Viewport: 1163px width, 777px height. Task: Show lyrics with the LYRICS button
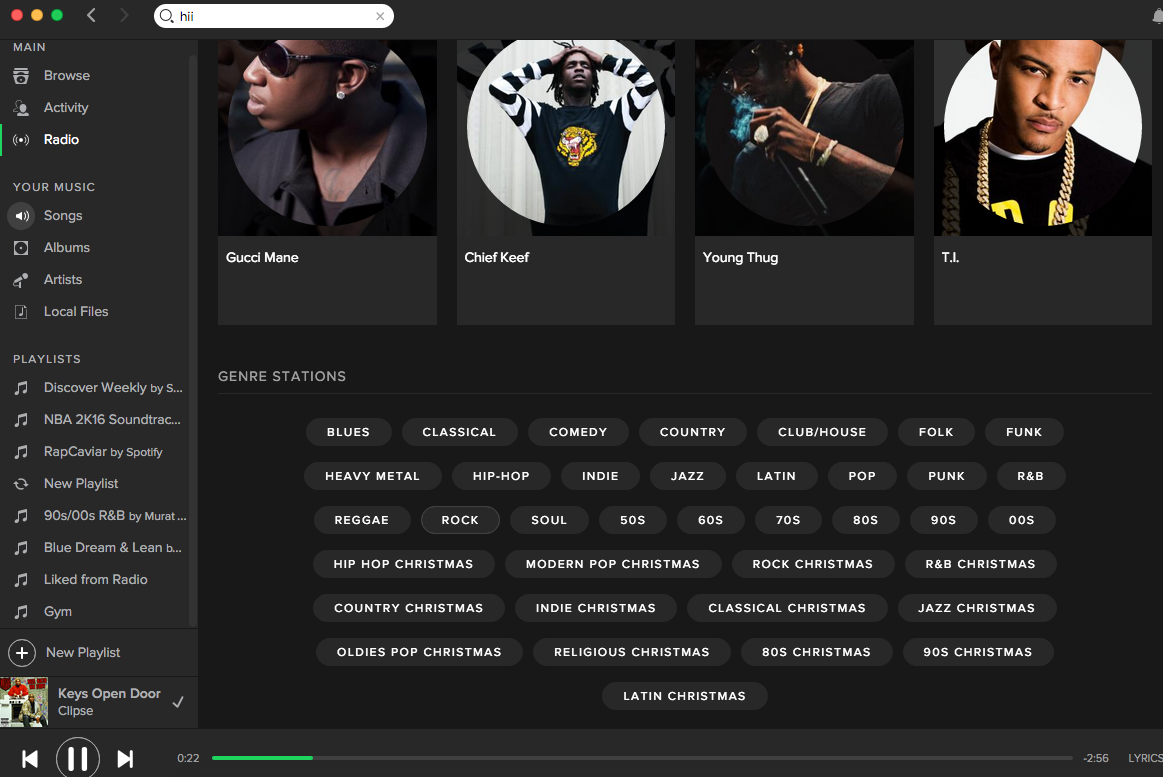coord(1145,758)
